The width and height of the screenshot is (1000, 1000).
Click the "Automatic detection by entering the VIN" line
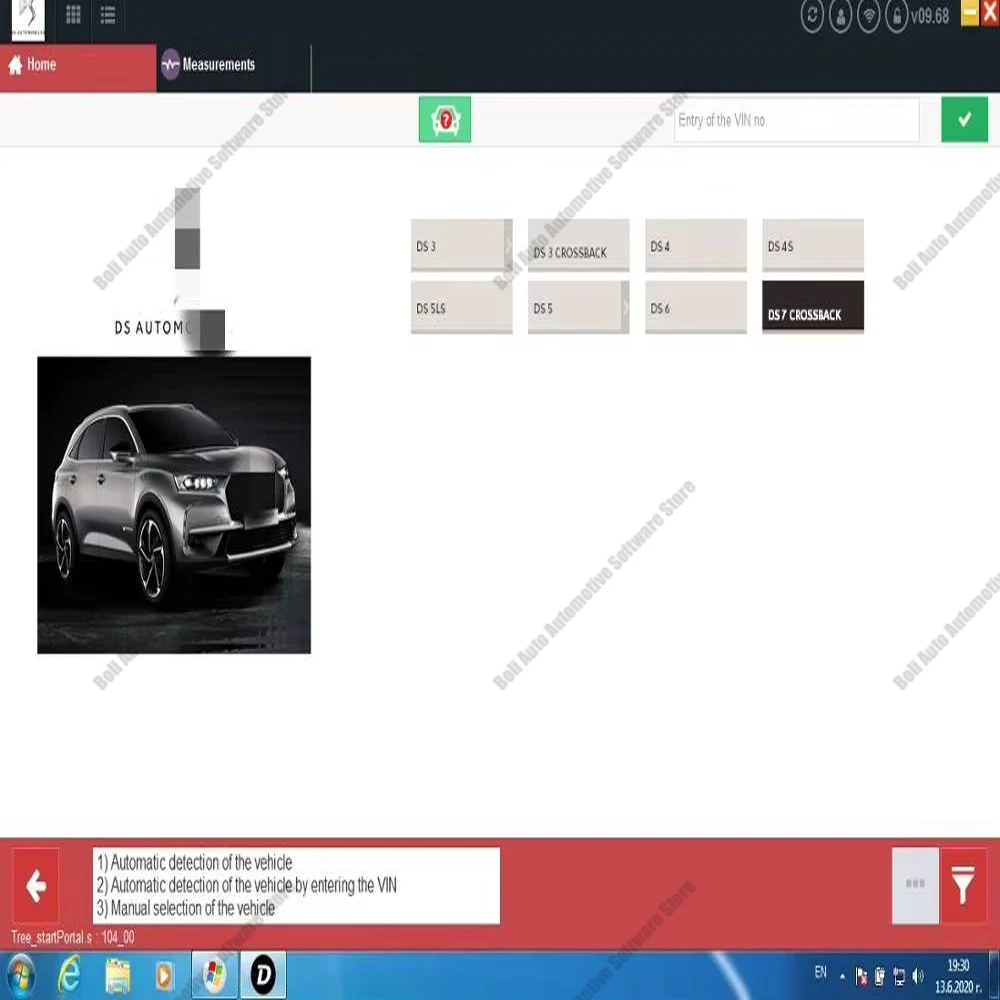click(247, 885)
